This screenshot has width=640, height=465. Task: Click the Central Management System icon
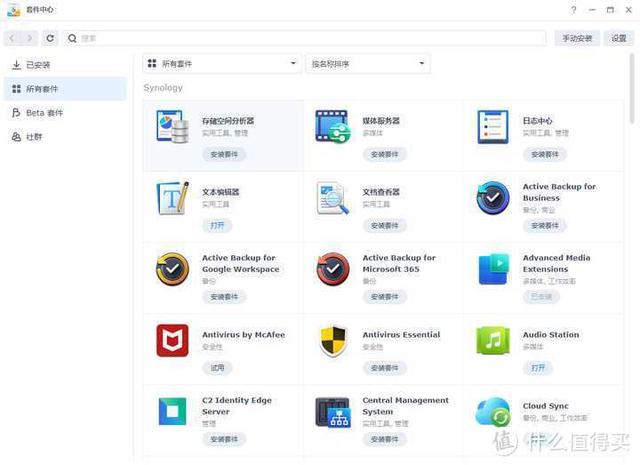(x=333, y=412)
